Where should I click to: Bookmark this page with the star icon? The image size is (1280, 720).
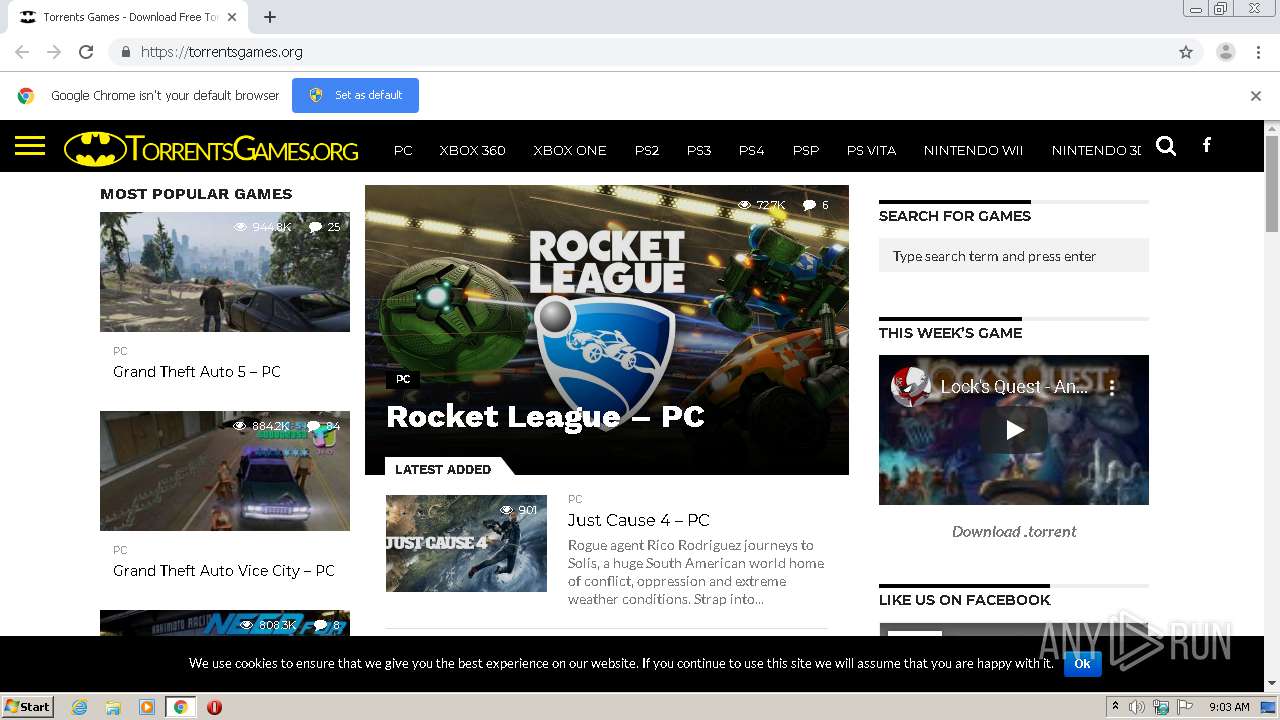(1186, 52)
